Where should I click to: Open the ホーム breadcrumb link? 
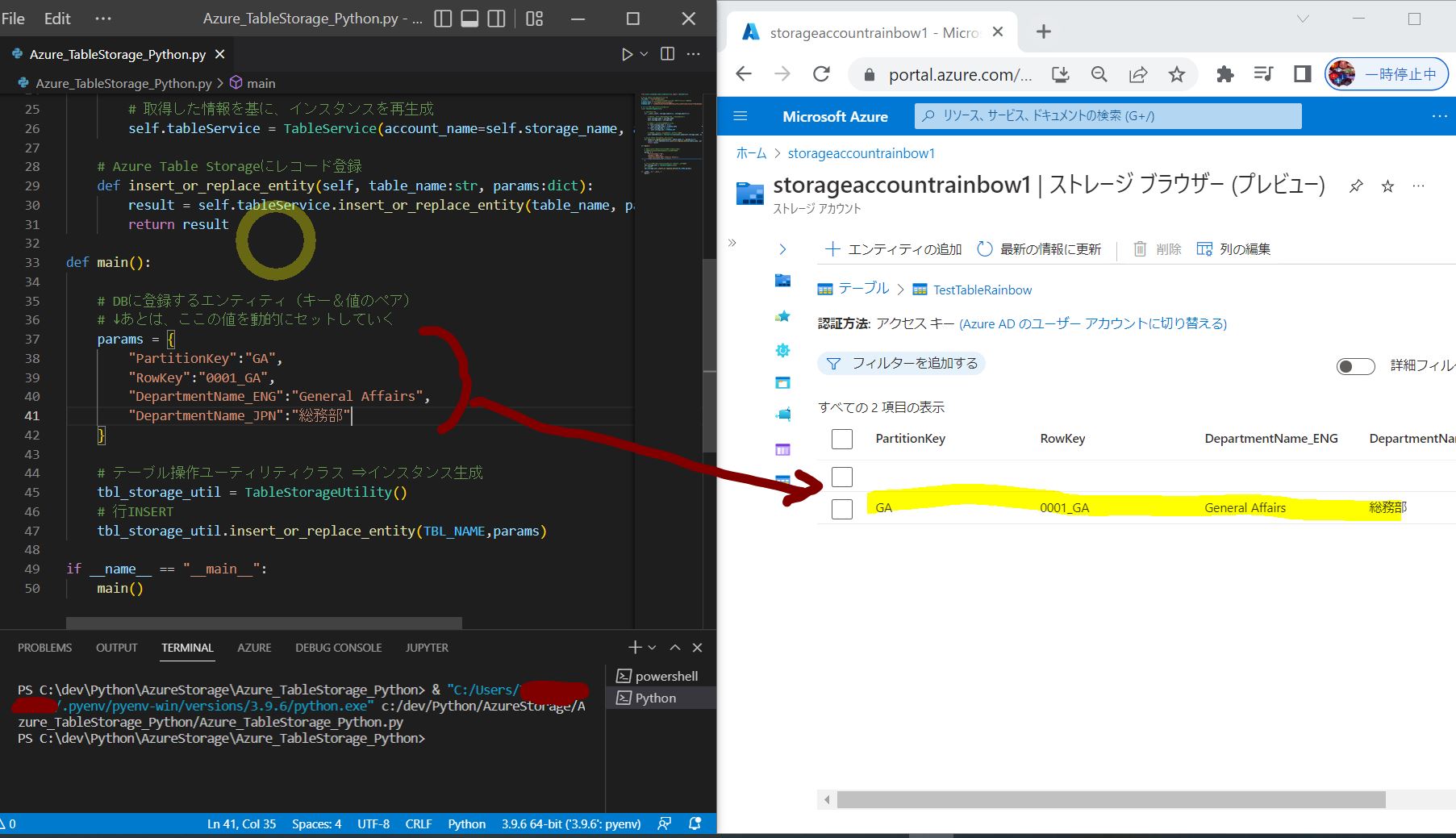[751, 153]
